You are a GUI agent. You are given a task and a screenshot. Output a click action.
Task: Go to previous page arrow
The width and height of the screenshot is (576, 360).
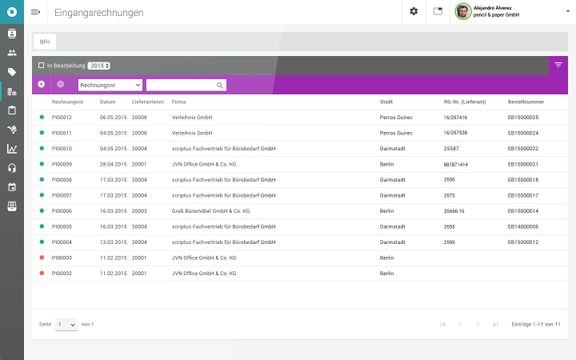coord(460,324)
